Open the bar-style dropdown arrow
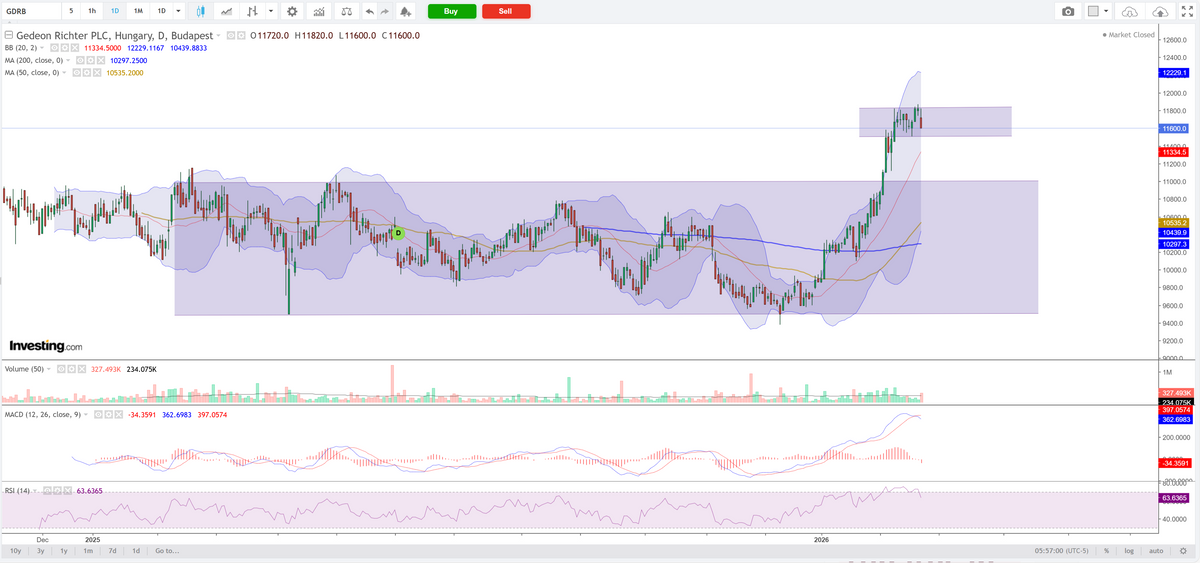This screenshot has height=563, width=1200. click(x=270, y=11)
